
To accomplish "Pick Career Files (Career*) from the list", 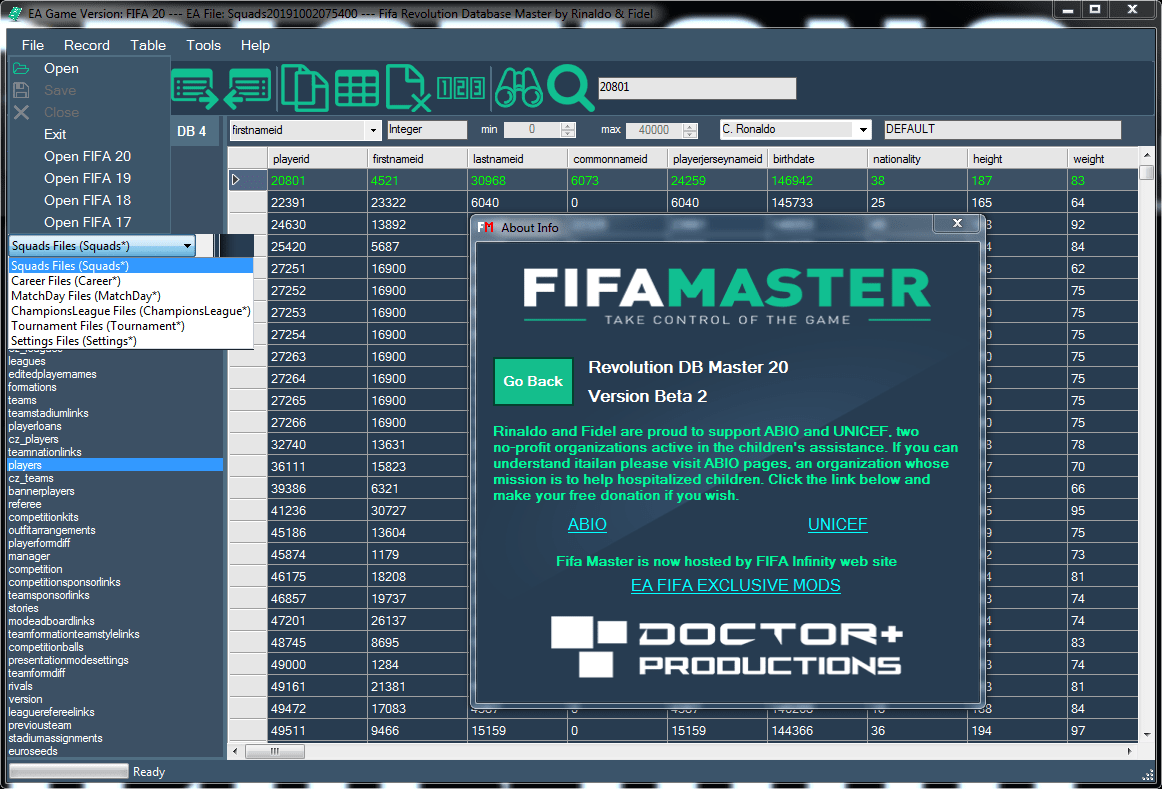I will coord(130,281).
